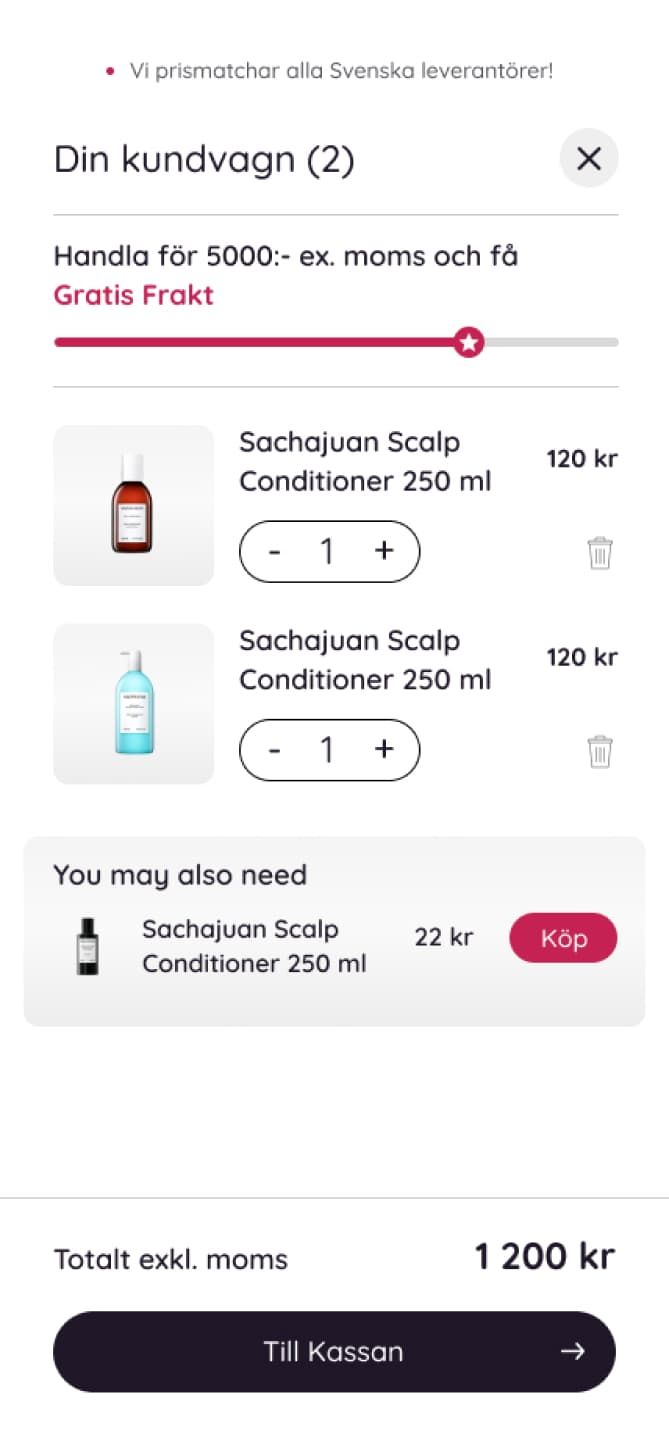Increase quantity of the brown bottle item
Viewport: 669px width, 1440px height.
[384, 551]
